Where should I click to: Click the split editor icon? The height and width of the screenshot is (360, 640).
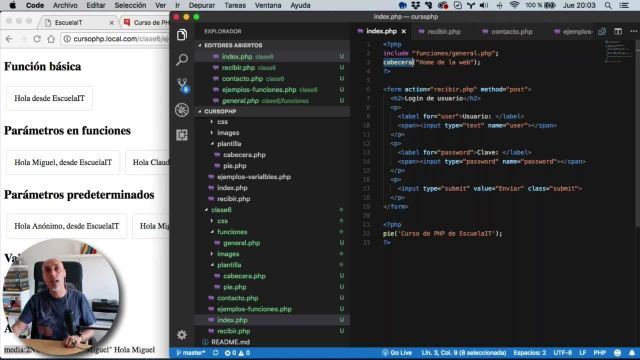618,31
